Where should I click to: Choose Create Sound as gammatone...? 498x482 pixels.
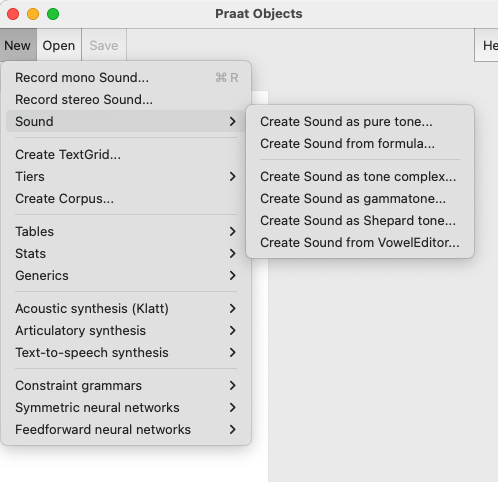click(360, 199)
